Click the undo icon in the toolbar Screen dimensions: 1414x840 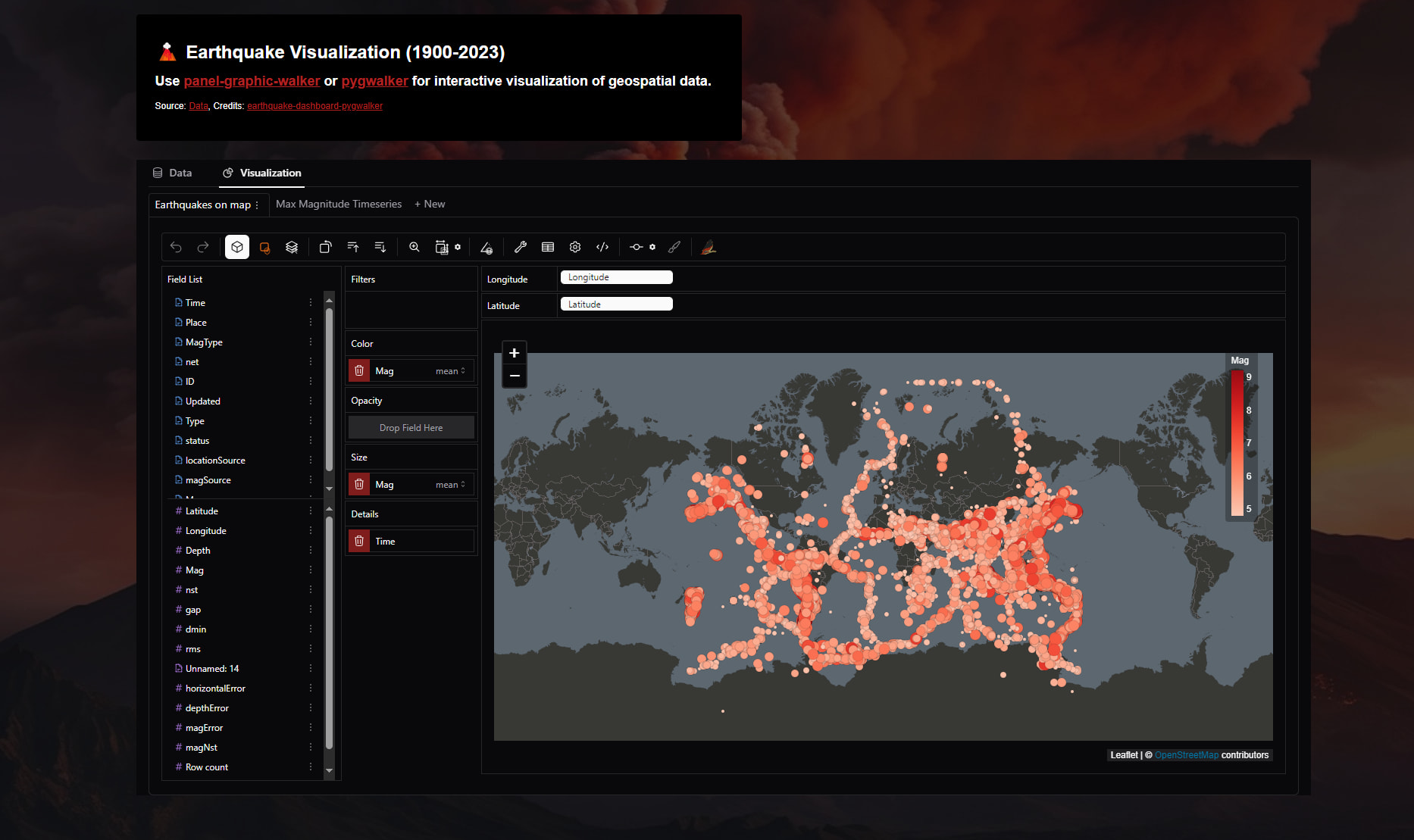[177, 247]
